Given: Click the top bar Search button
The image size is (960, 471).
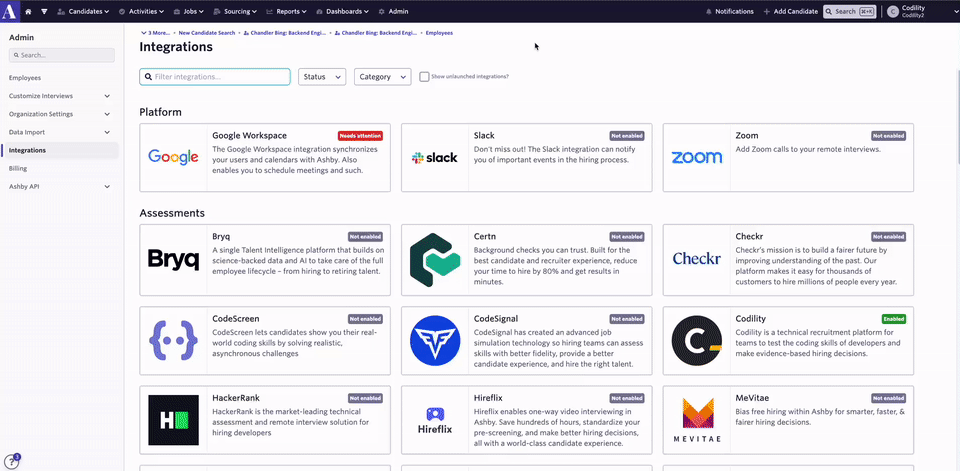Looking at the screenshot, I should click(x=849, y=12).
